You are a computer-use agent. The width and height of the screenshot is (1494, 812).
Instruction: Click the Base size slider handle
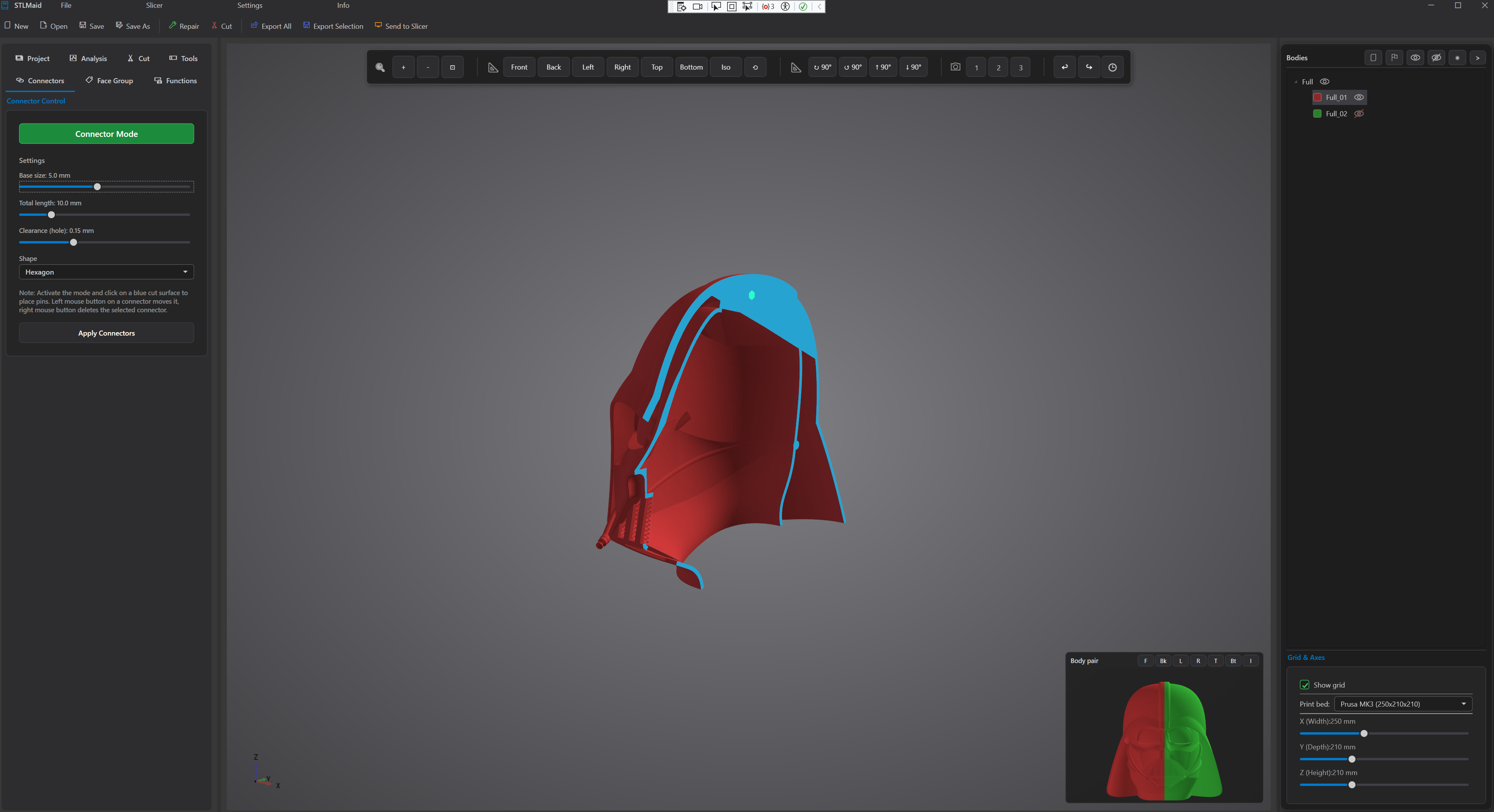pos(97,187)
